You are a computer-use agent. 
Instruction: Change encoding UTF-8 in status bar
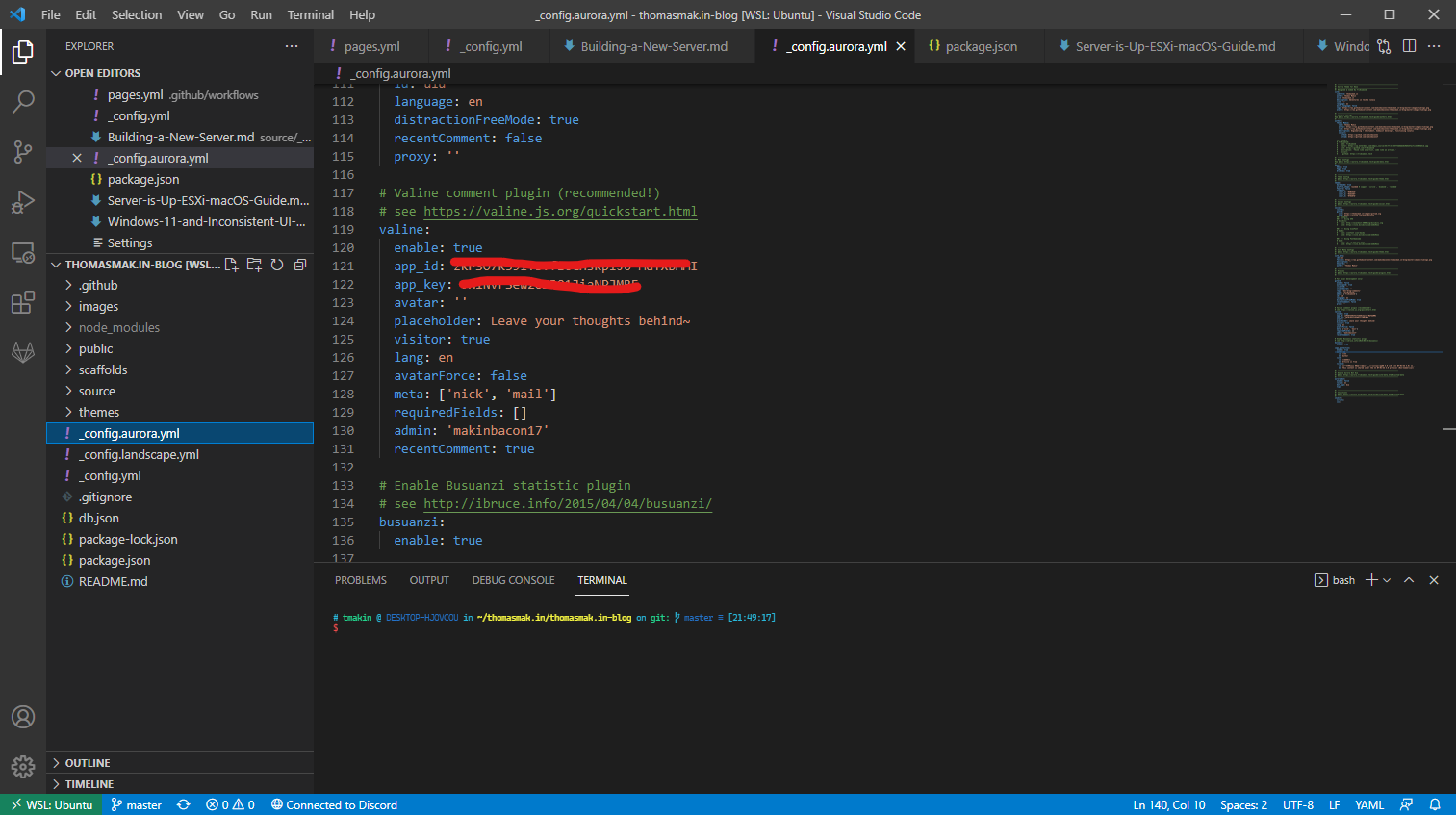click(1298, 804)
